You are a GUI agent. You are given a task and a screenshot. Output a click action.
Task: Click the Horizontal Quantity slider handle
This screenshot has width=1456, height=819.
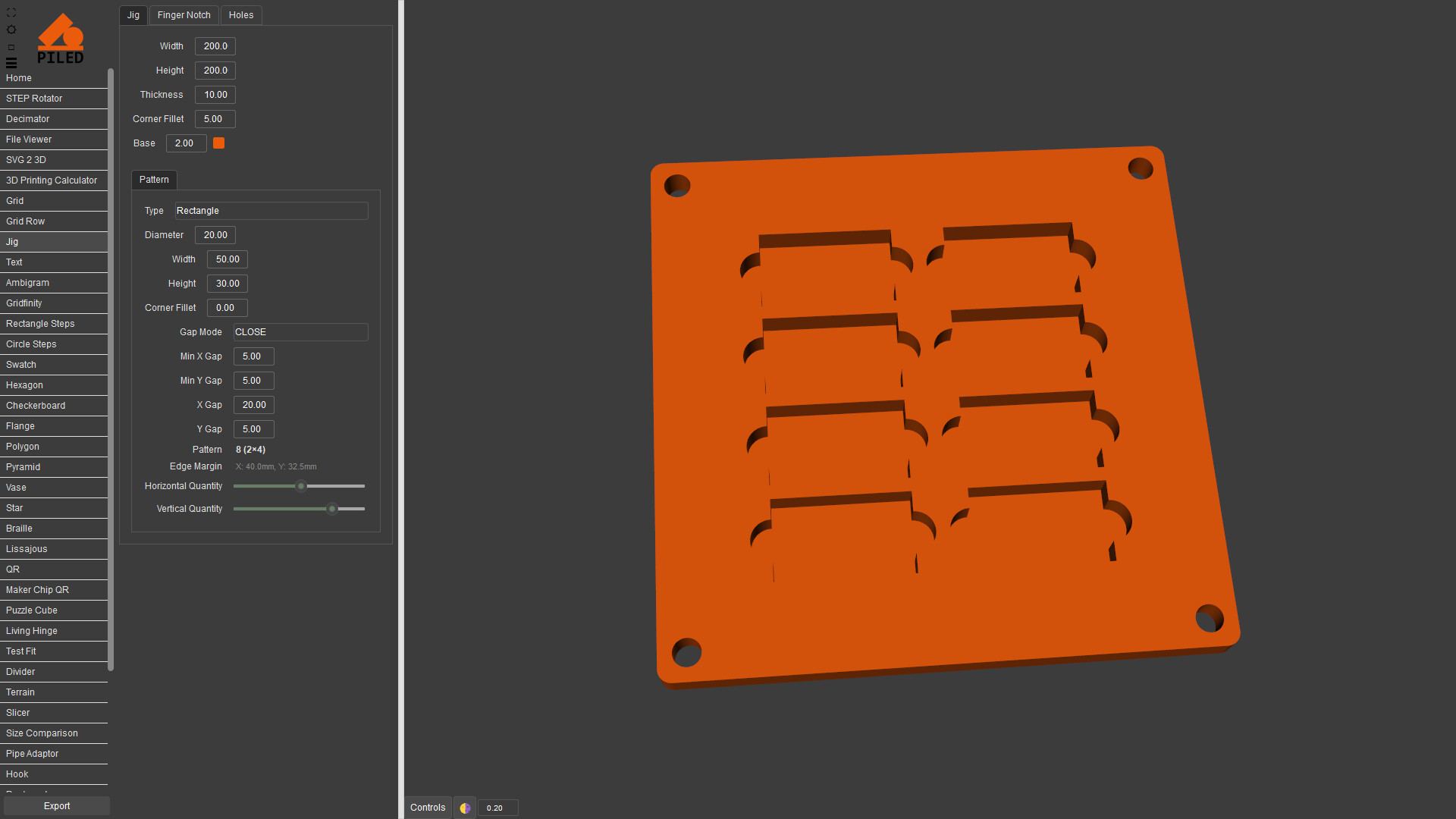point(301,486)
